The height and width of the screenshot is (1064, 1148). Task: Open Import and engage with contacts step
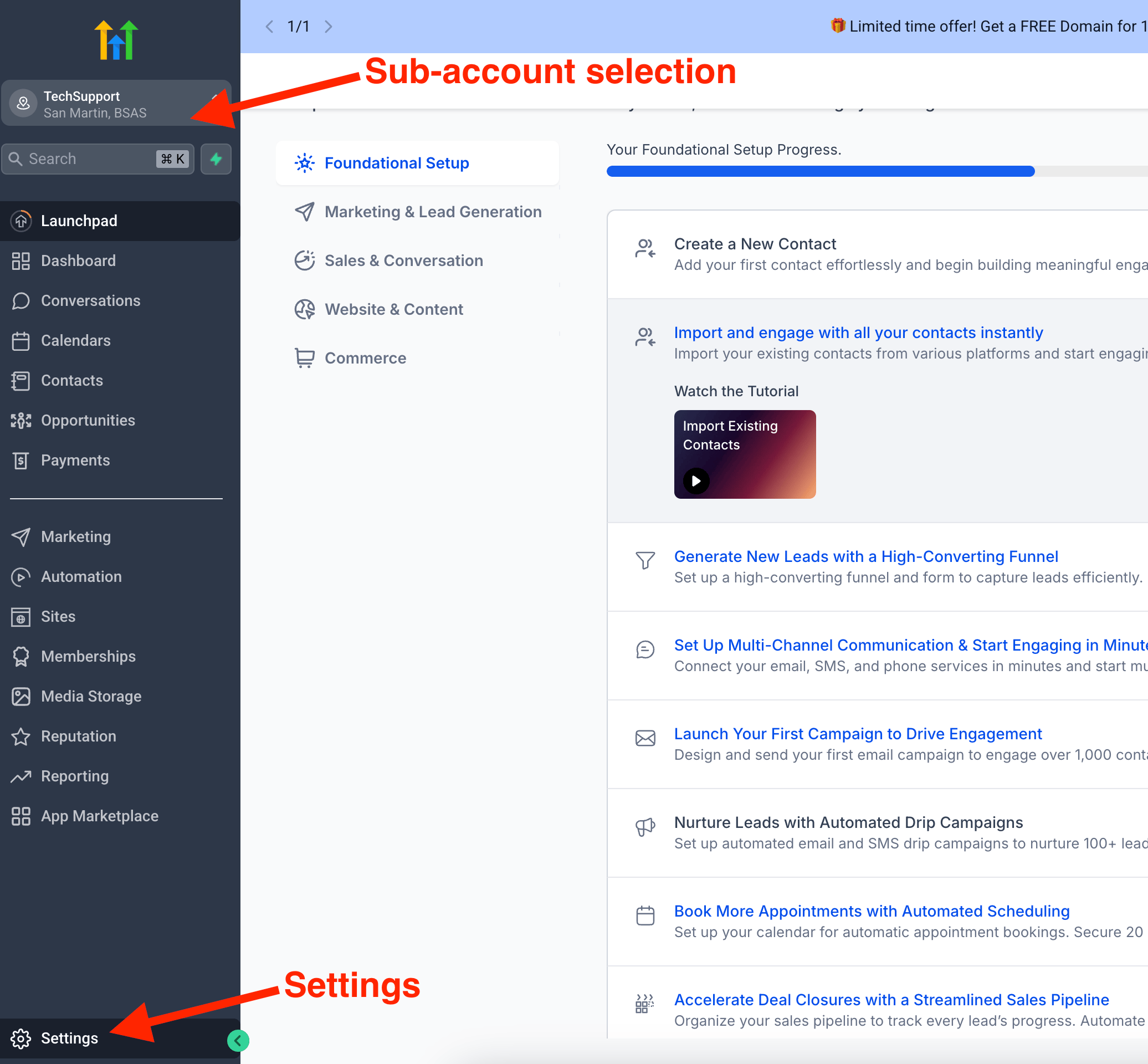point(858,333)
